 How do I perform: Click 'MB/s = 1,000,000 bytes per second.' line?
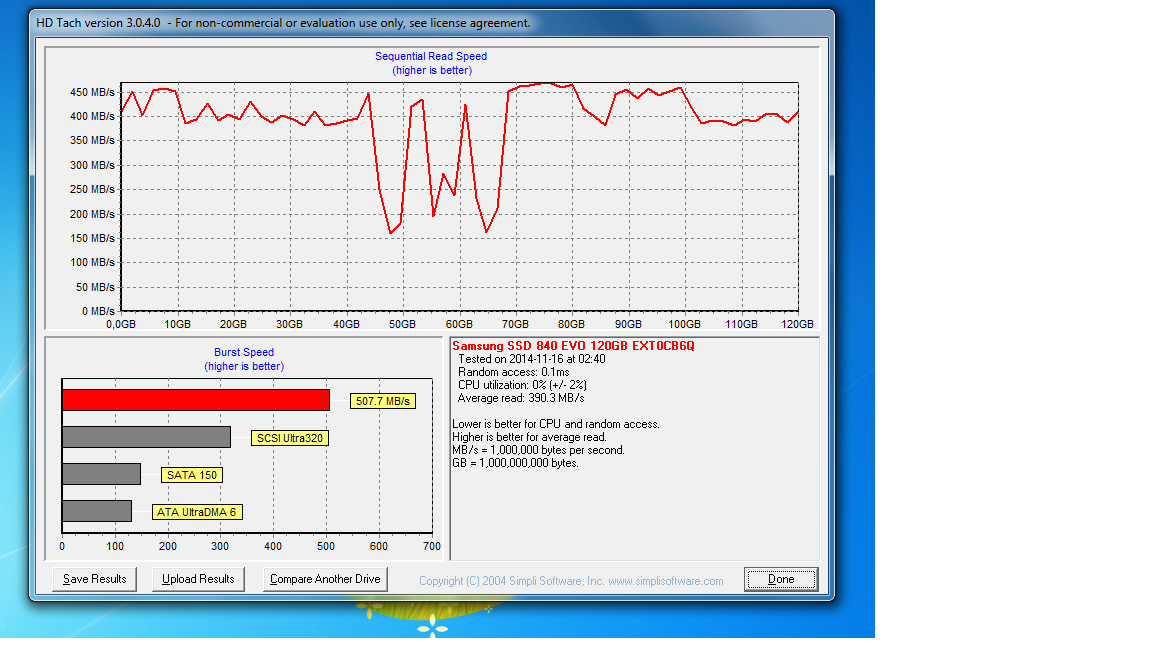(x=539, y=450)
